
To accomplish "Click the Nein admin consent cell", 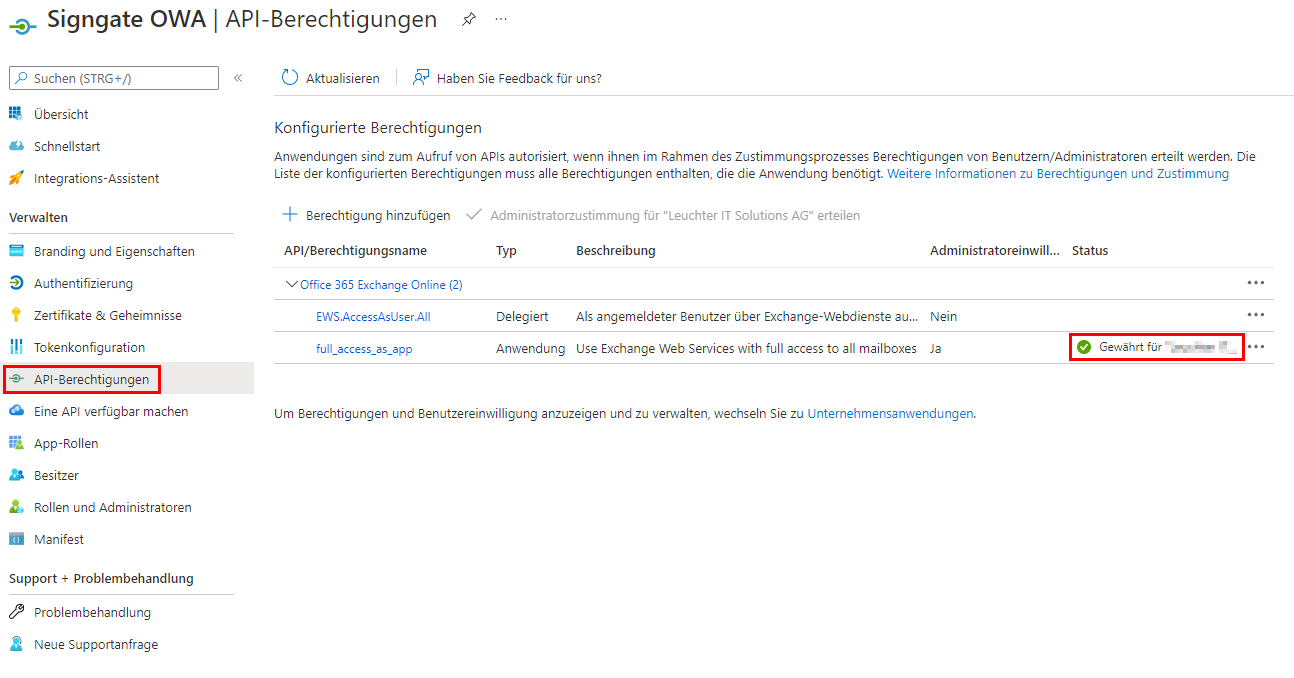I will 943,316.
